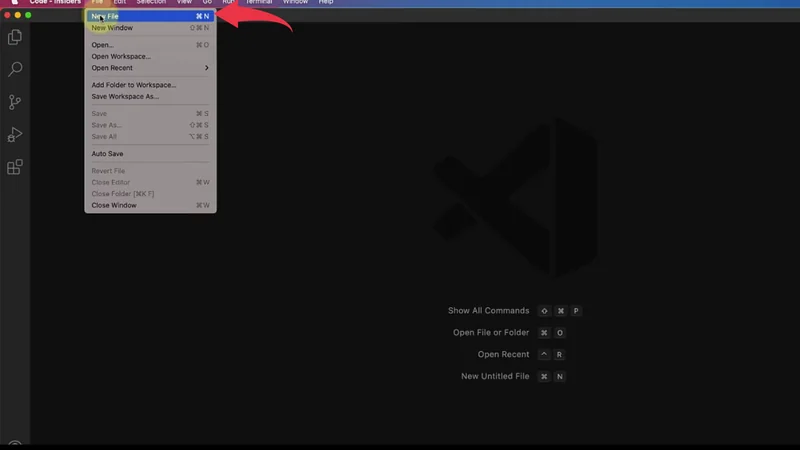Click Save Workspace As... entry

[125, 97]
